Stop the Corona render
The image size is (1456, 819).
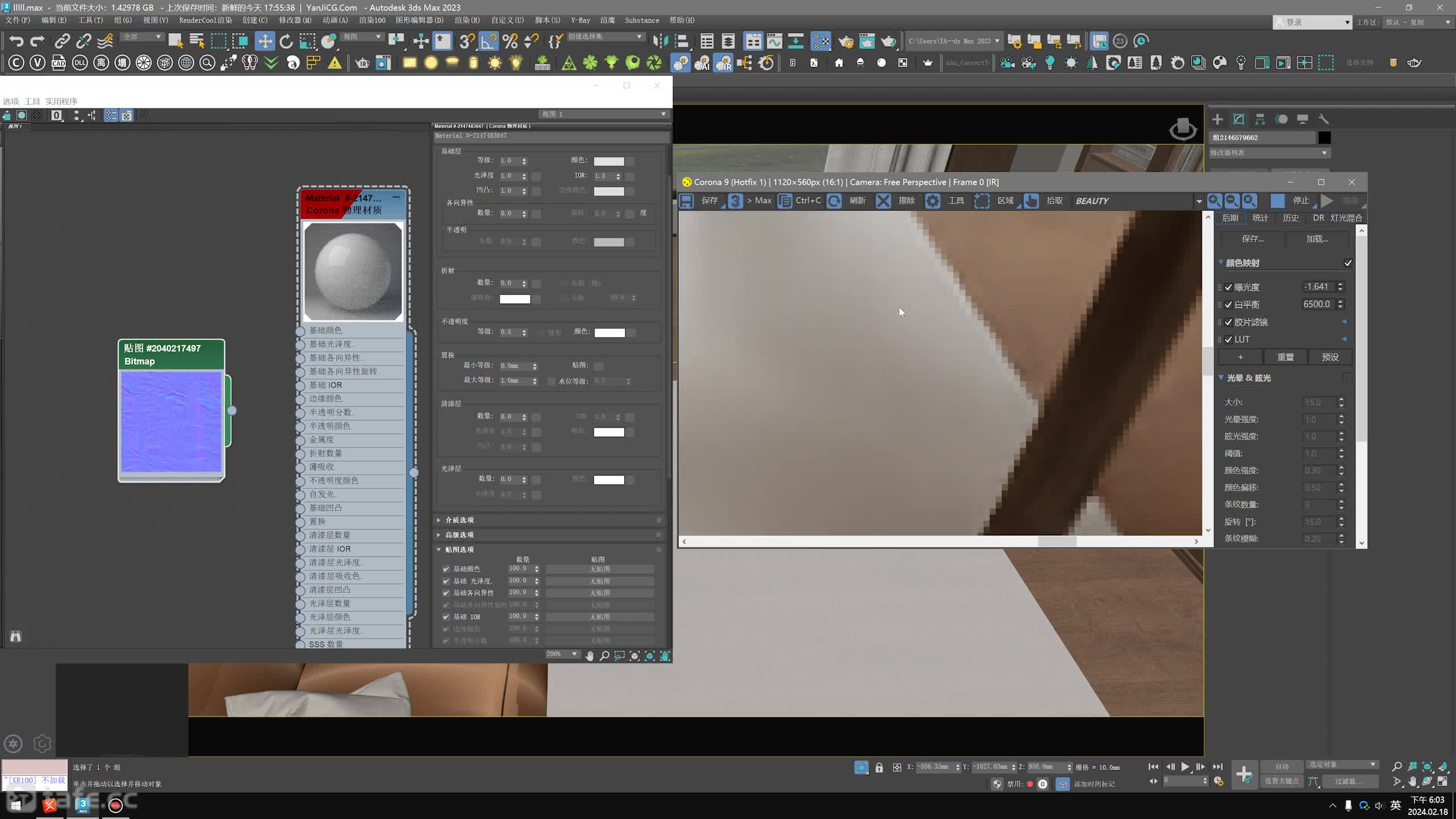[x=1277, y=201]
